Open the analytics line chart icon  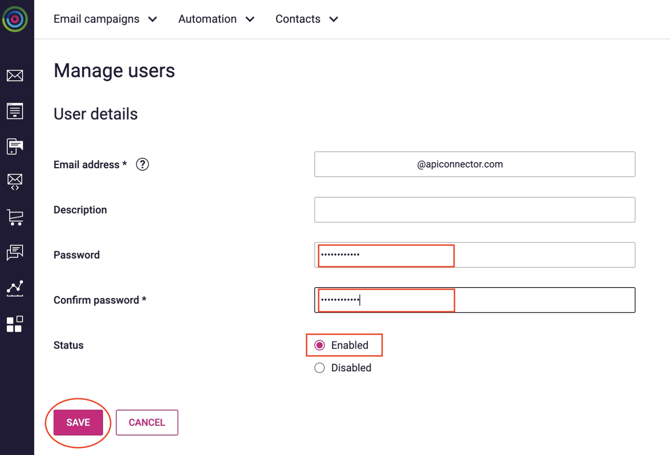pyautogui.click(x=15, y=288)
